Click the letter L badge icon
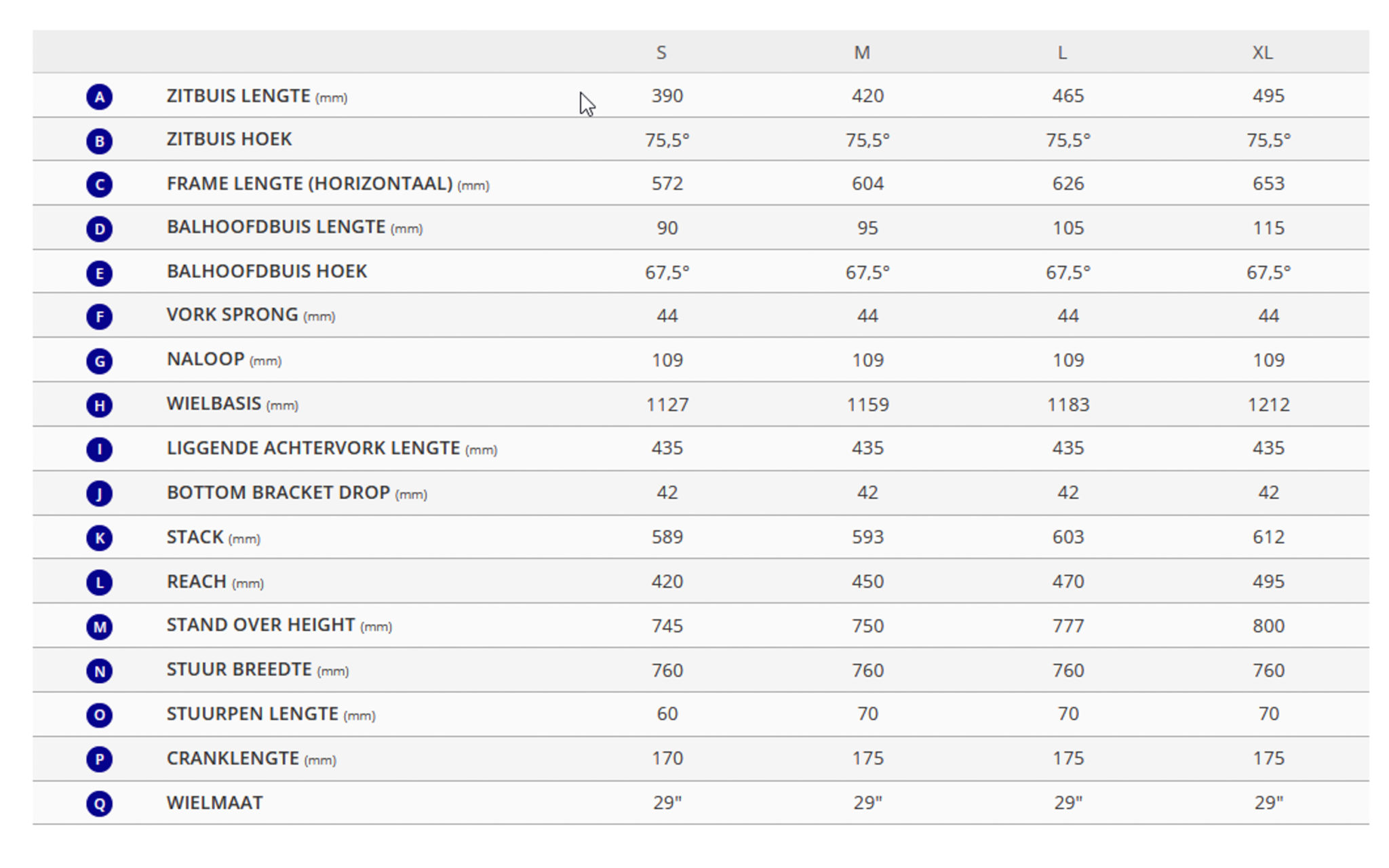The height and width of the screenshot is (868, 1389). point(99,583)
